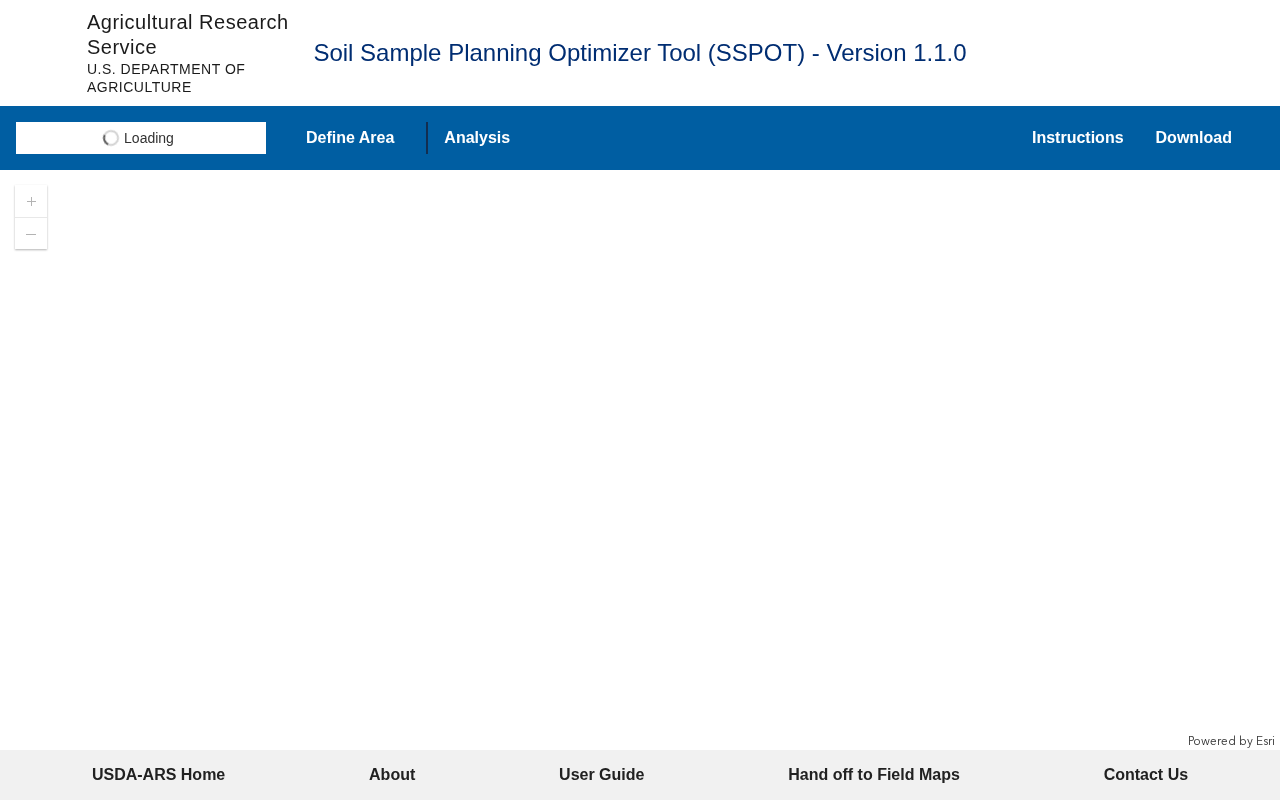The height and width of the screenshot is (800, 1280).
Task: Open the Download menu item
Action: point(1194,138)
